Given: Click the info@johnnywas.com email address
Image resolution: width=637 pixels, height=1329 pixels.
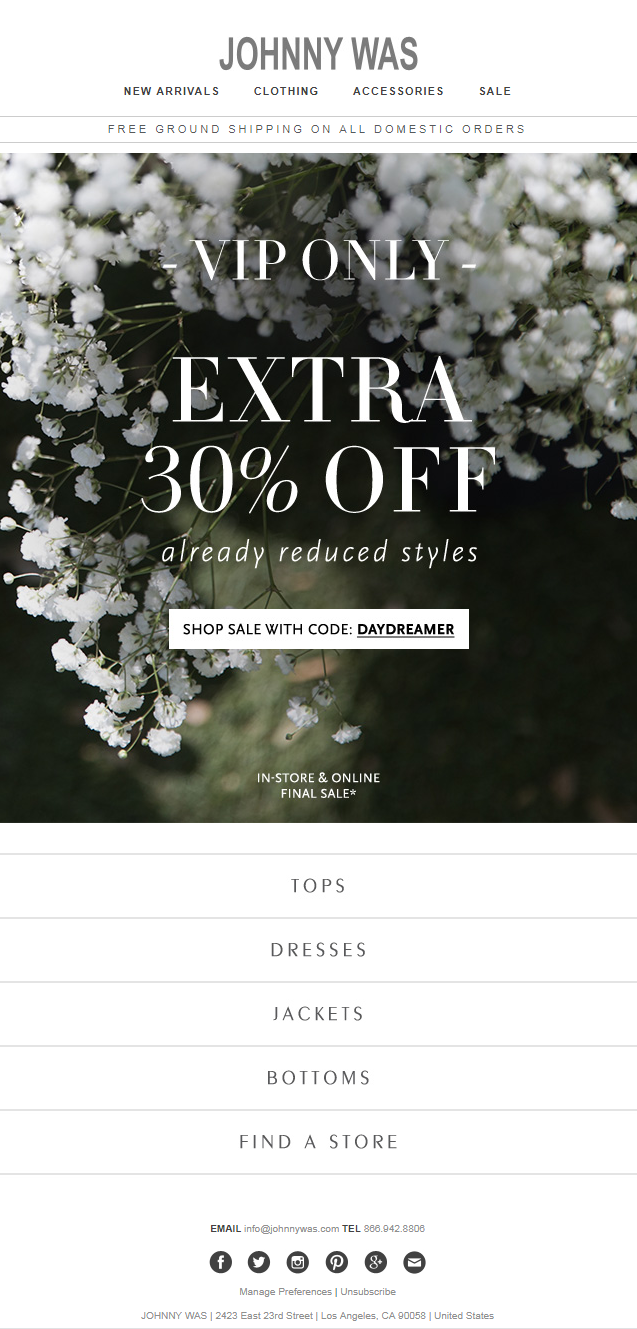Looking at the screenshot, I should click(x=291, y=1229).
